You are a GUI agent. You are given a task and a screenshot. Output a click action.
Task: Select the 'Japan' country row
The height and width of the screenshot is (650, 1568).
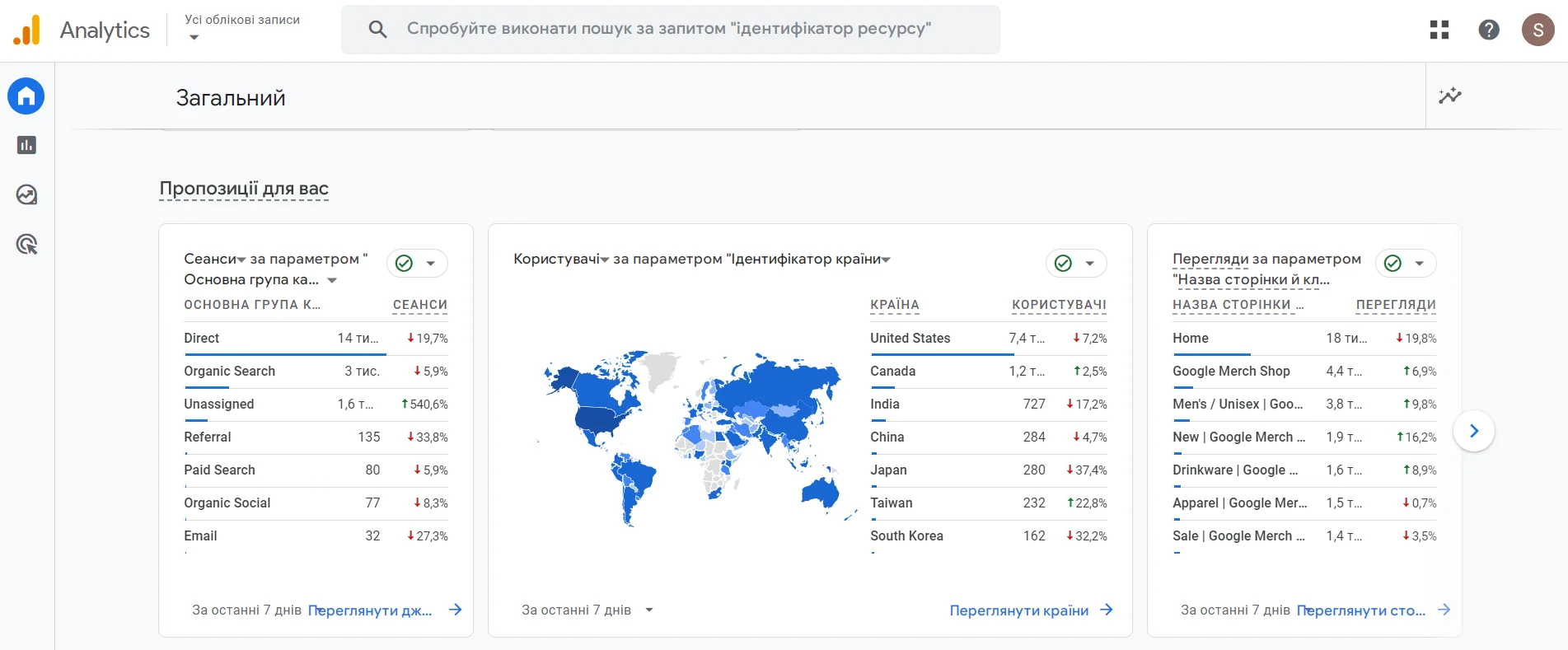point(989,470)
